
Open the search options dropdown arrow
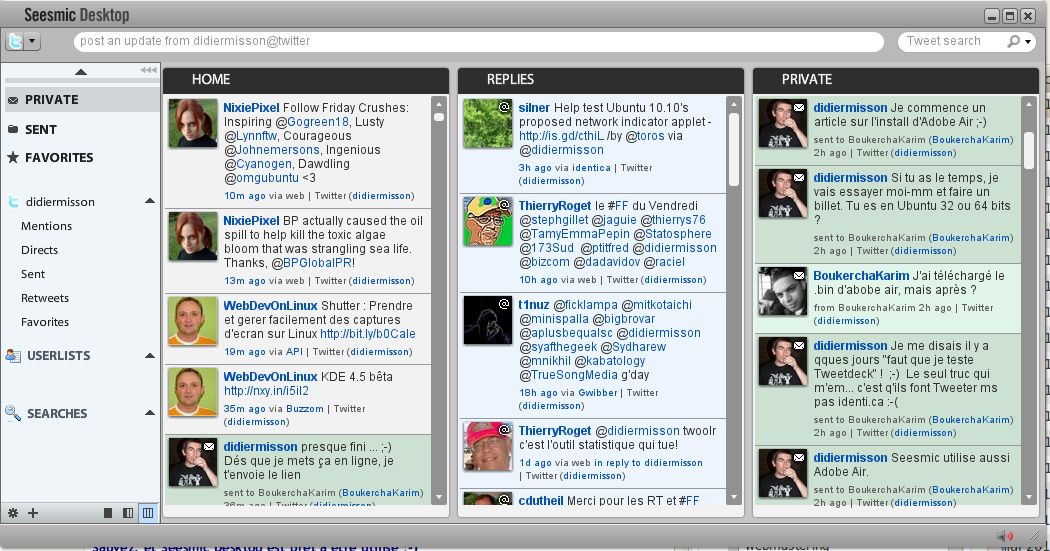pos(1028,42)
